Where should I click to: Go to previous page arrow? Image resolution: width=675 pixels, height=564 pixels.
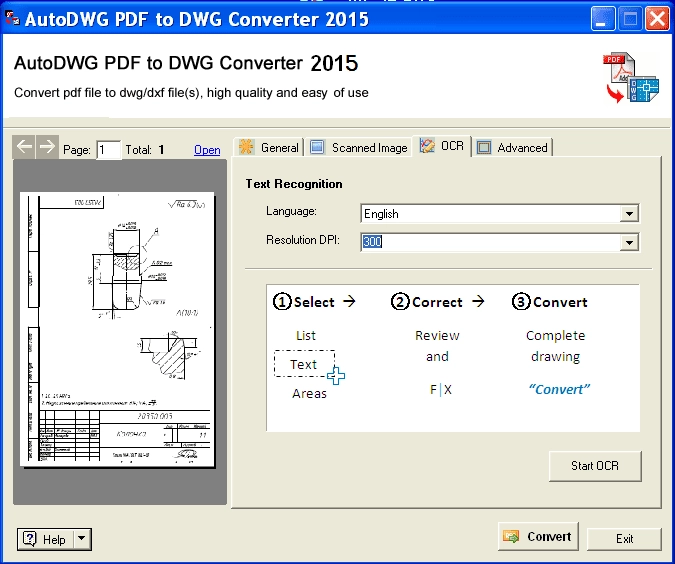[x=24, y=147]
